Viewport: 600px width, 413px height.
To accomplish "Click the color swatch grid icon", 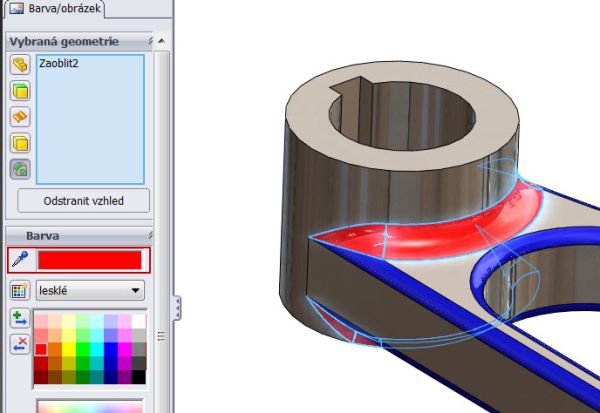I will pyautogui.click(x=20, y=291).
